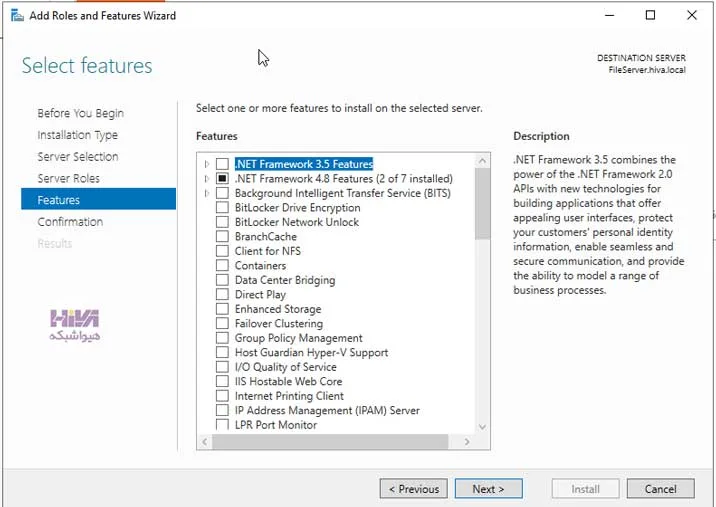This screenshot has width=716, height=507.
Task: Check IP Address Management (IPAM) Server checkbox
Action: [222, 411]
